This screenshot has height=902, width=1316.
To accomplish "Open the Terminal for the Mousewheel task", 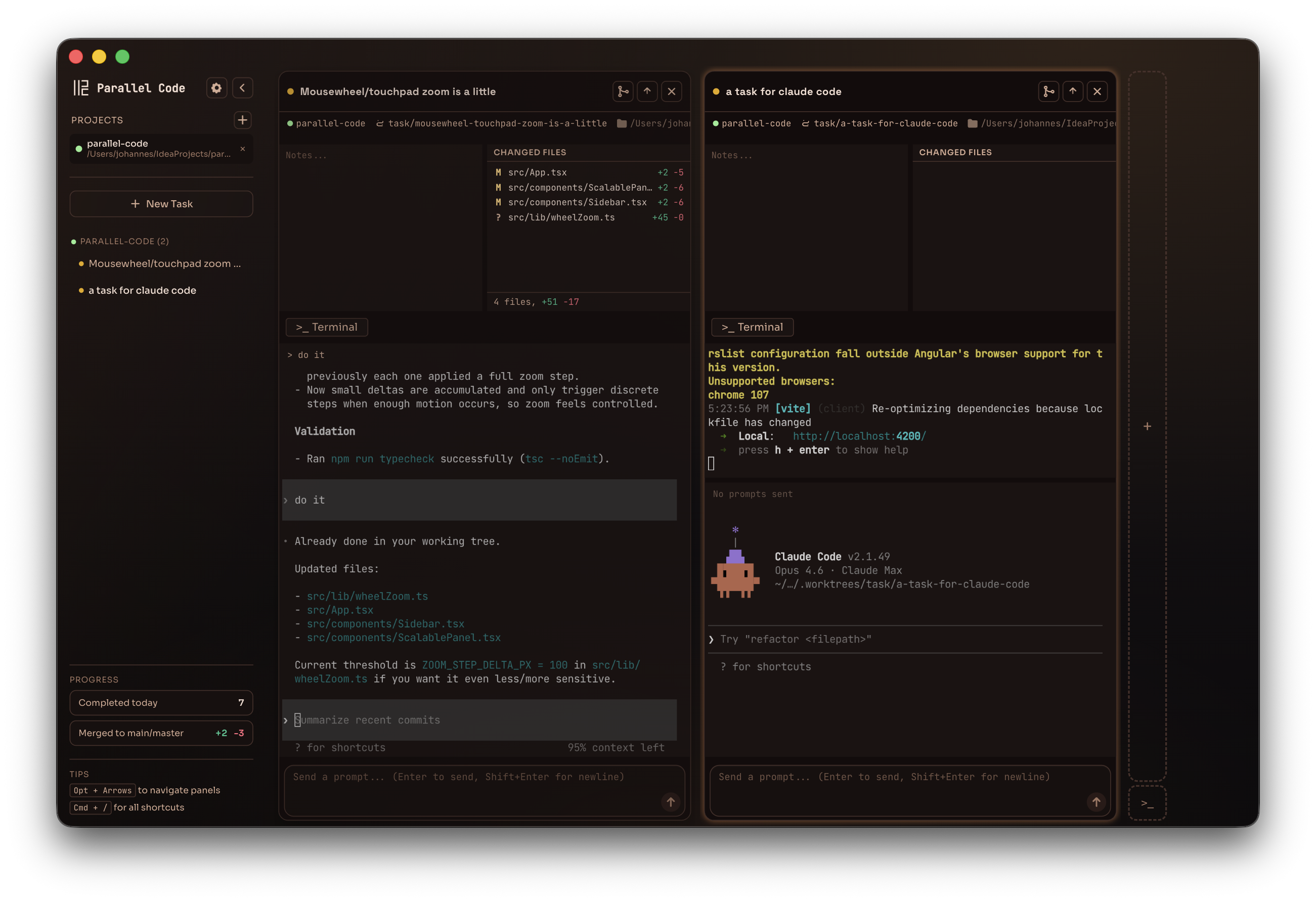I will (327, 327).
